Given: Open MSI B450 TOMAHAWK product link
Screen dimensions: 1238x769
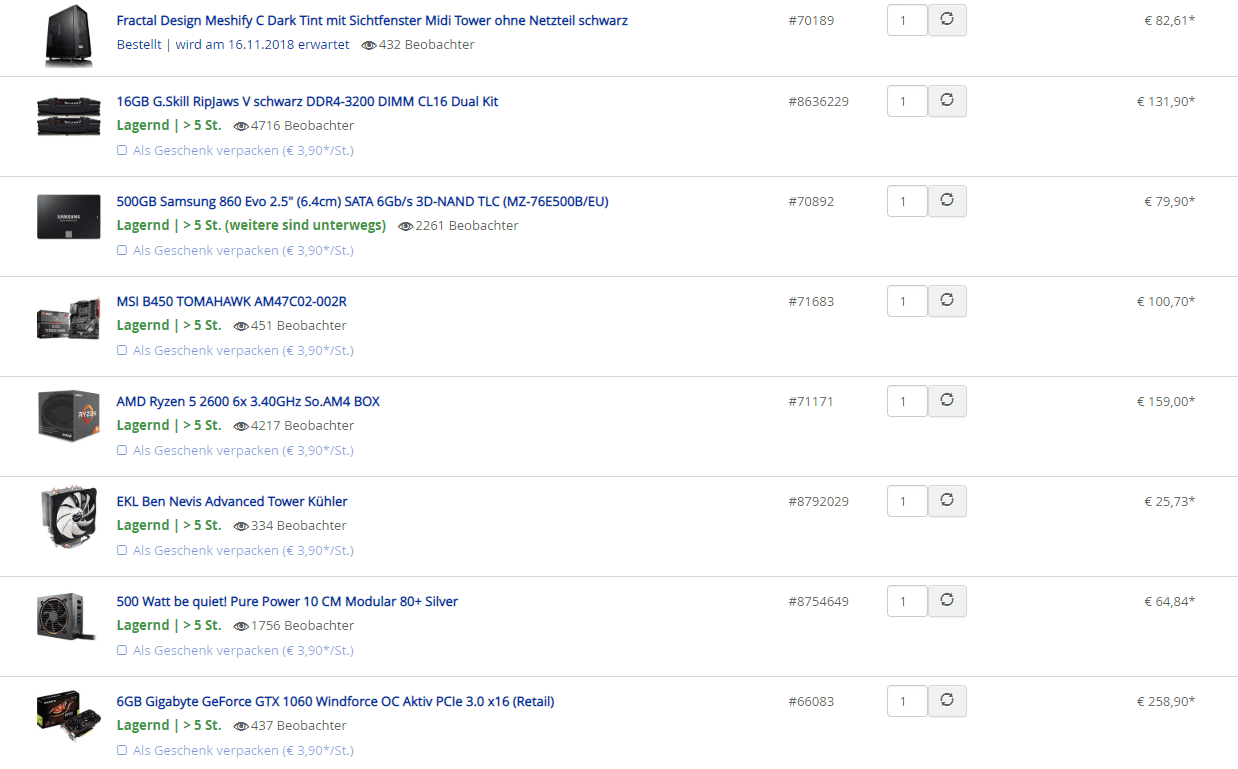Looking at the screenshot, I should point(231,301).
